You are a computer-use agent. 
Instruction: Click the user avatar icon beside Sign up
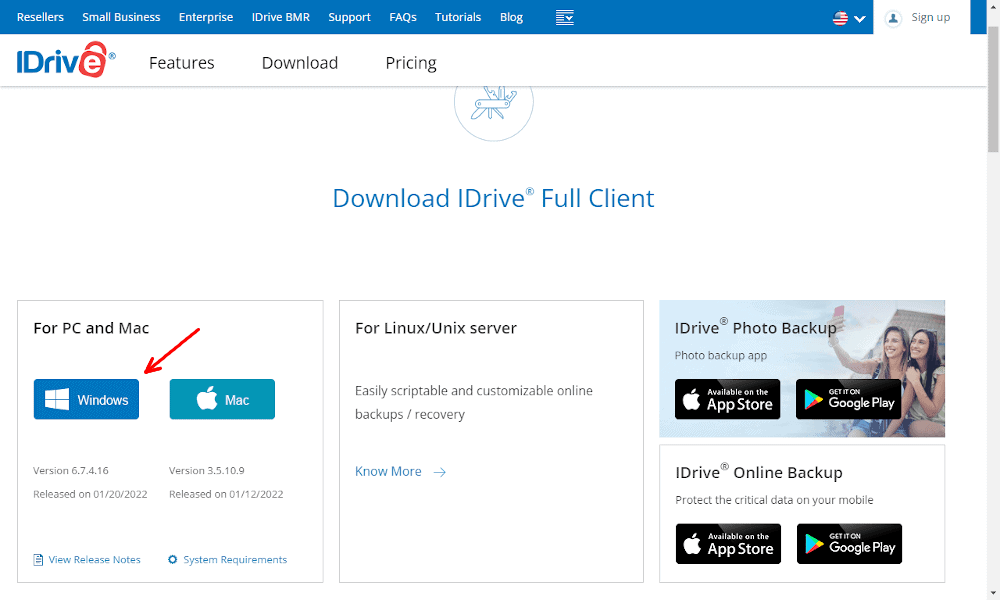click(893, 18)
